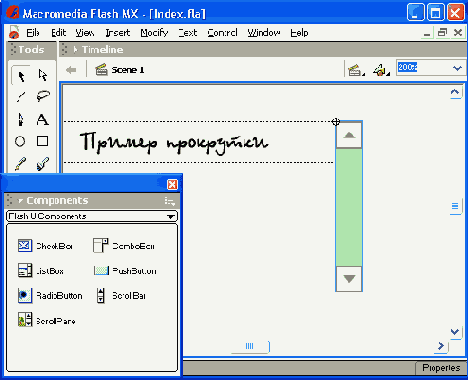Expand the Timeline panel

75,49
